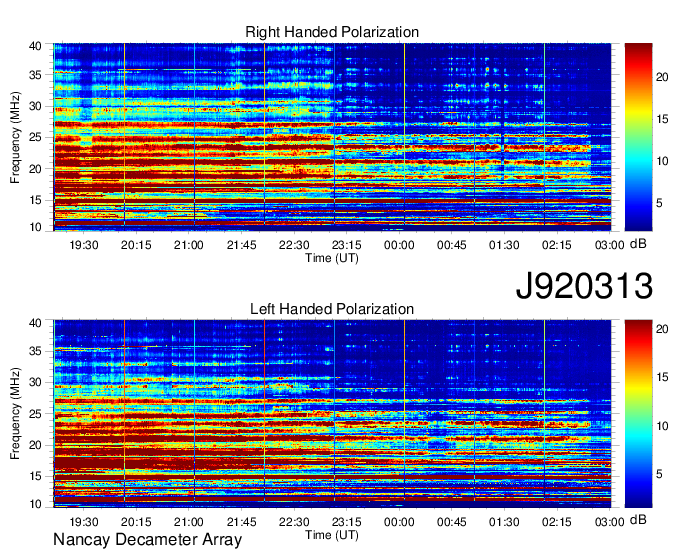Click the 5 dB label on bottom colorbar

coord(659,474)
